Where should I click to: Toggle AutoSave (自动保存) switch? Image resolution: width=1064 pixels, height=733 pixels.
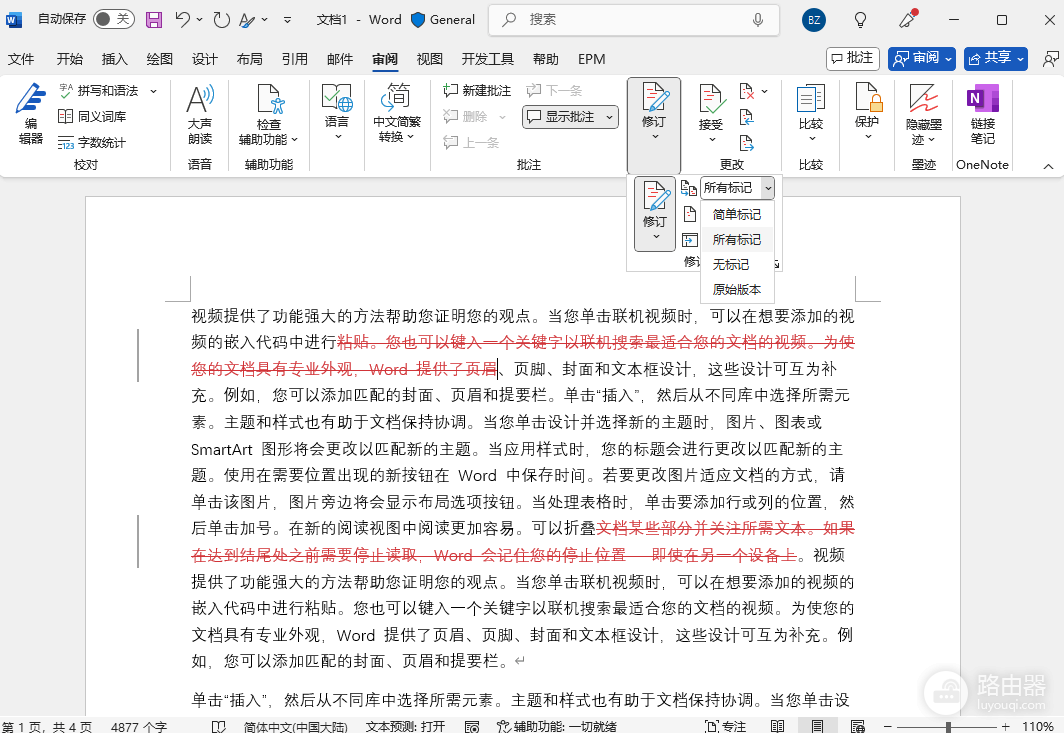pyautogui.click(x=114, y=19)
